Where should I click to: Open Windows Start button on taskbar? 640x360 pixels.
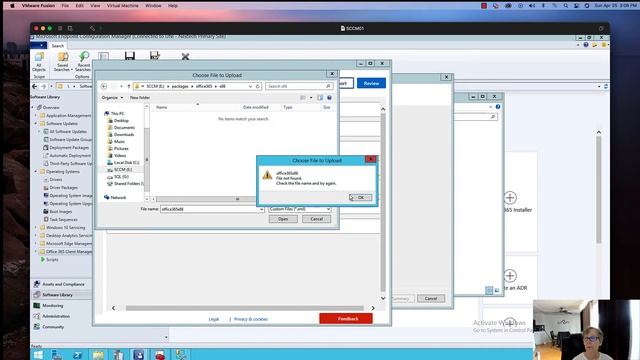coord(38,355)
